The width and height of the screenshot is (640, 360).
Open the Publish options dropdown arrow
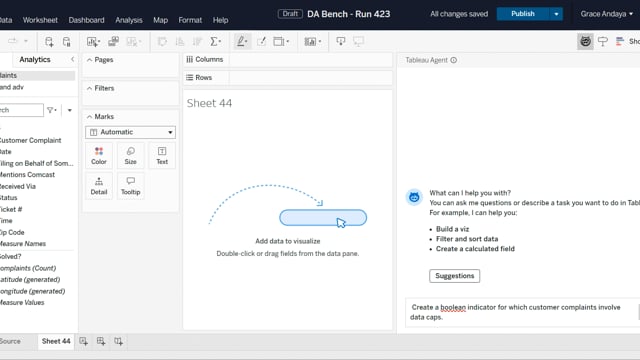tap(556, 14)
